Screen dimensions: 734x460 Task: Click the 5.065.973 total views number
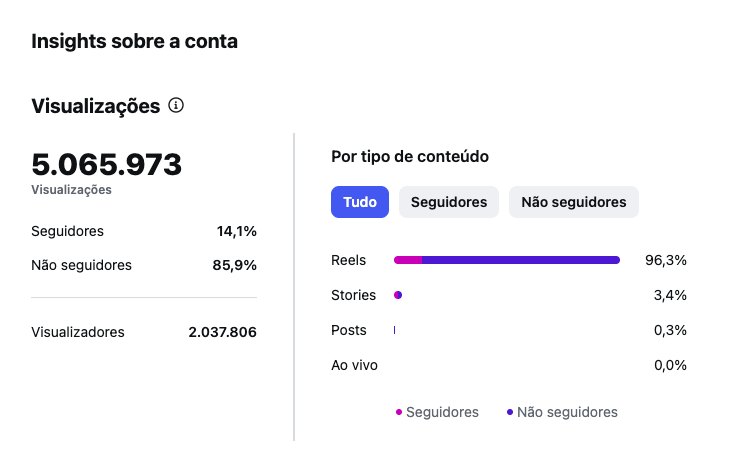(107, 164)
